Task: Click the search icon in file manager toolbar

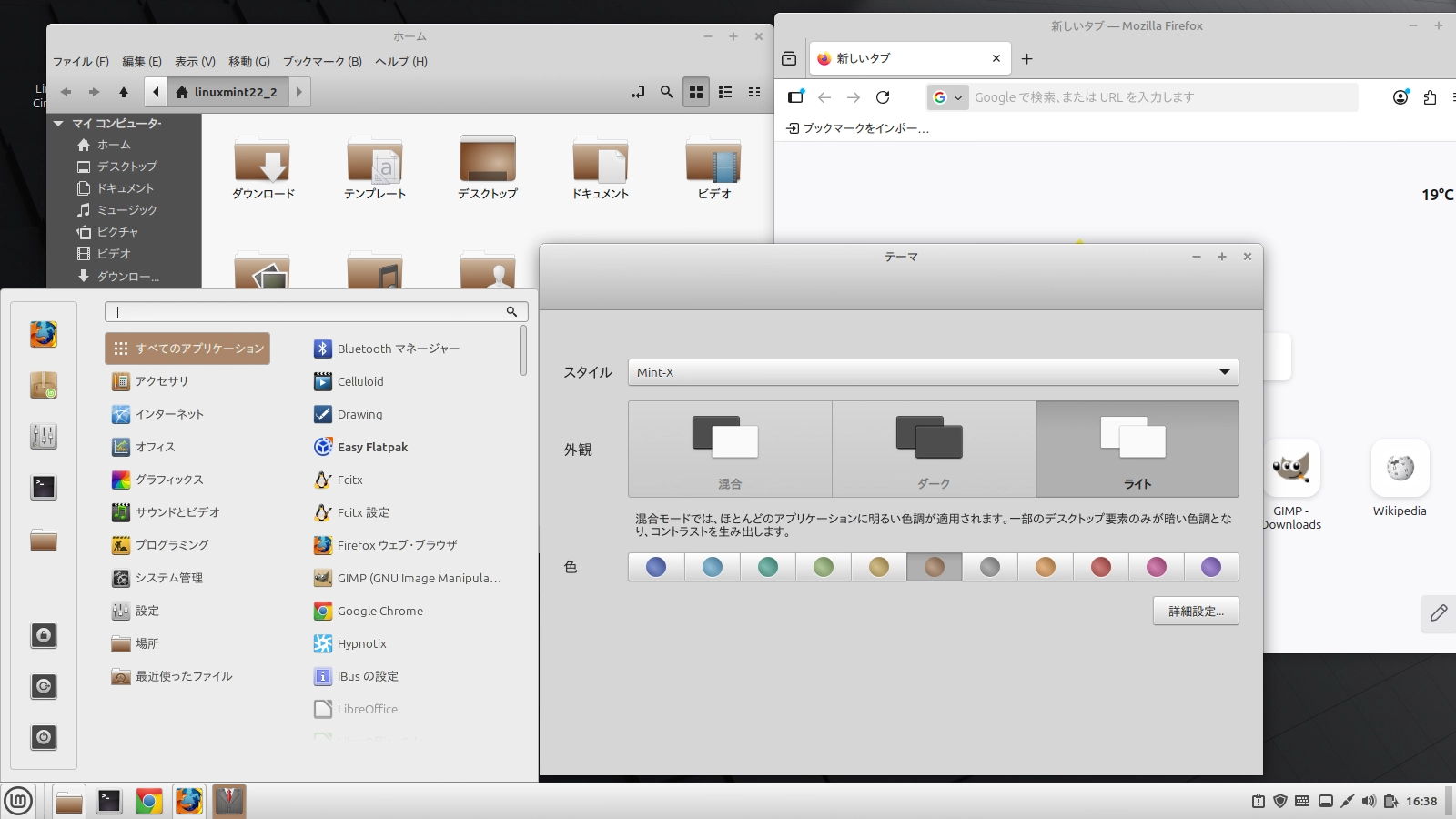Action: [667, 92]
